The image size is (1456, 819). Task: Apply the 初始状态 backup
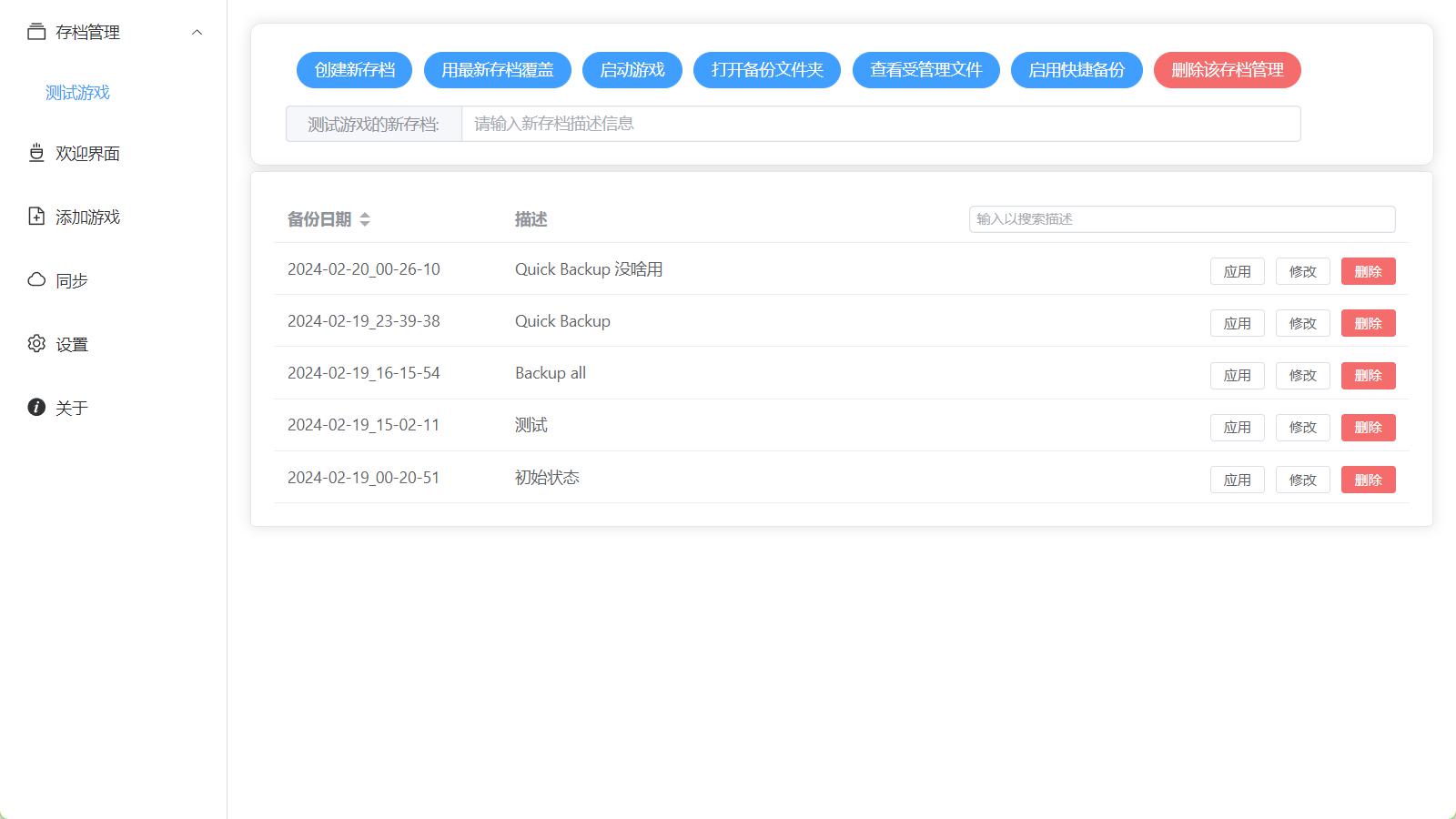(1237, 480)
